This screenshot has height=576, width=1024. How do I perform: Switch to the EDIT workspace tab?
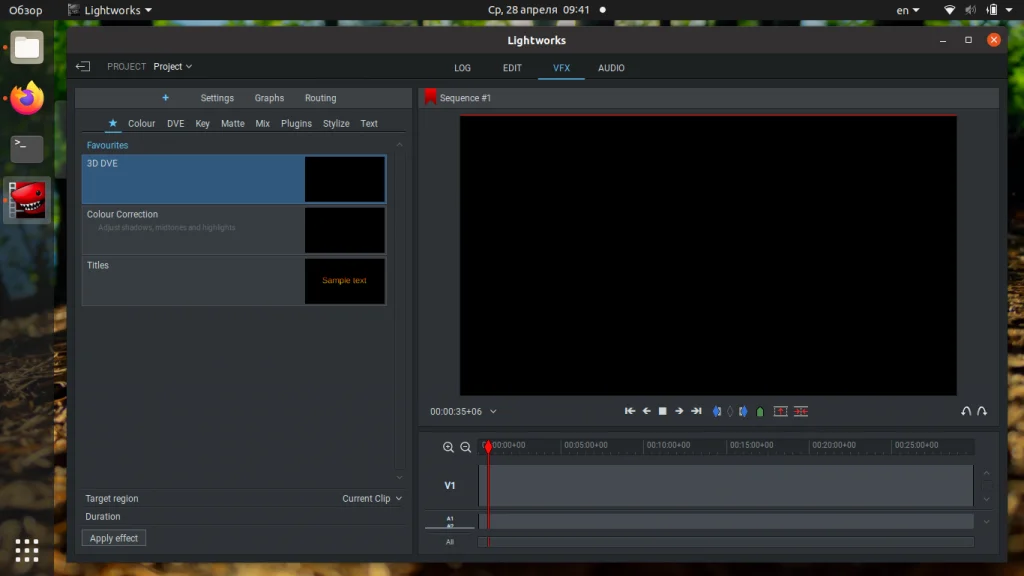tap(512, 68)
